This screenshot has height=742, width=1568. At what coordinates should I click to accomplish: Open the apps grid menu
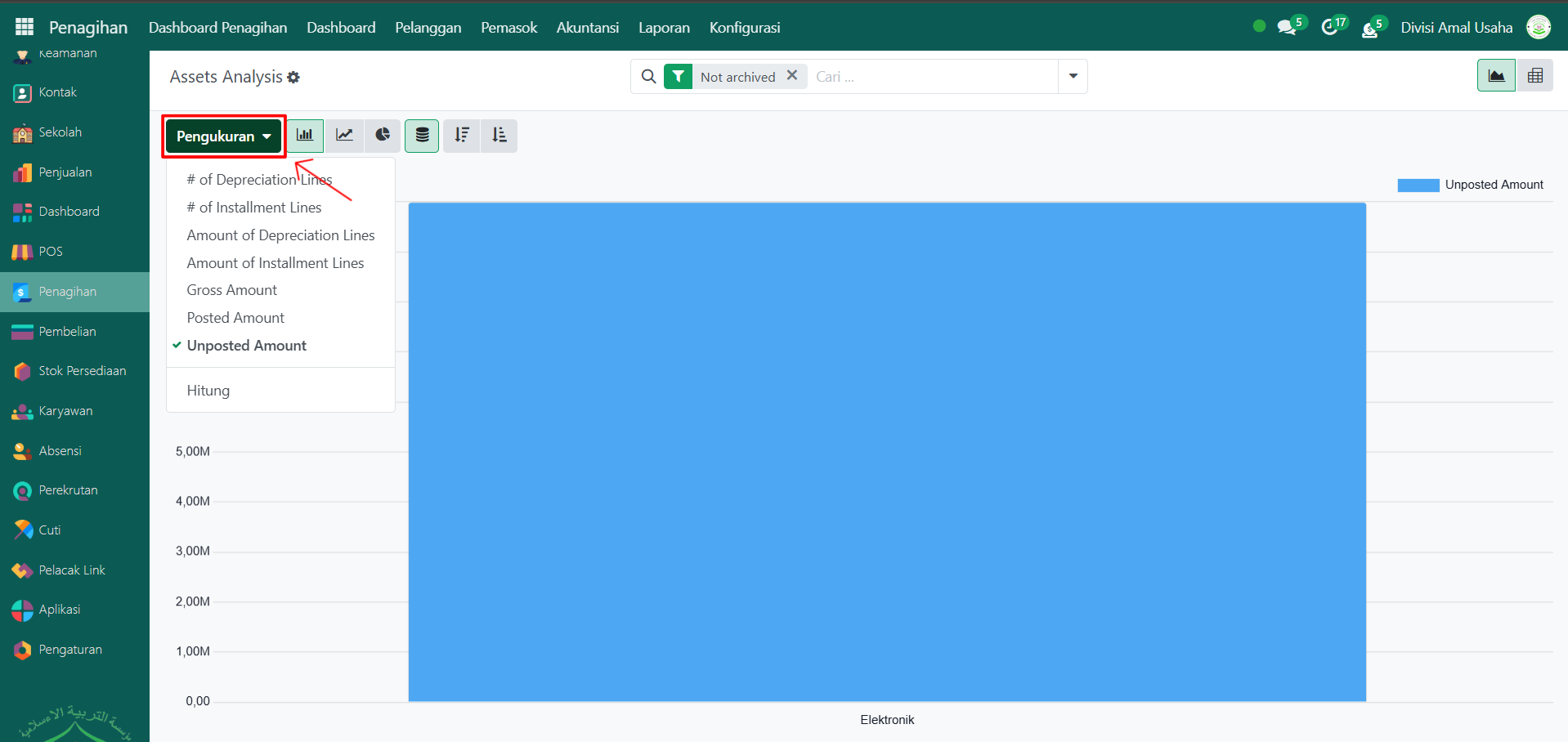tap(25, 27)
